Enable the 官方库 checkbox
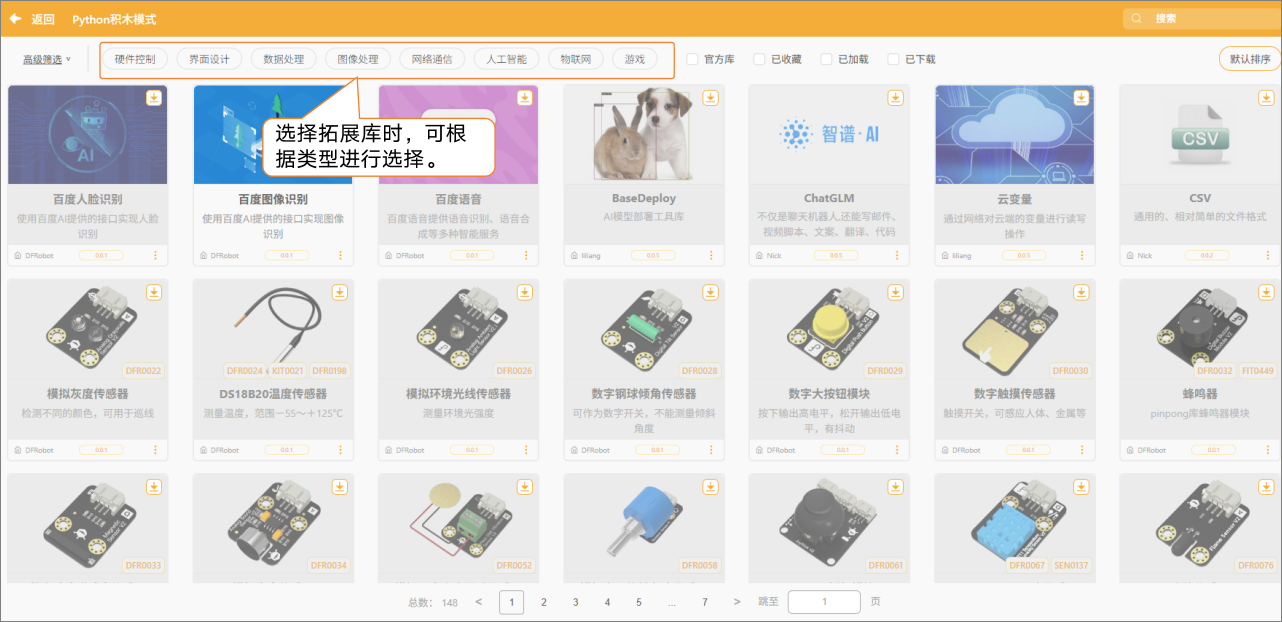Screen dimensions: 1282x622 (x=692, y=59)
